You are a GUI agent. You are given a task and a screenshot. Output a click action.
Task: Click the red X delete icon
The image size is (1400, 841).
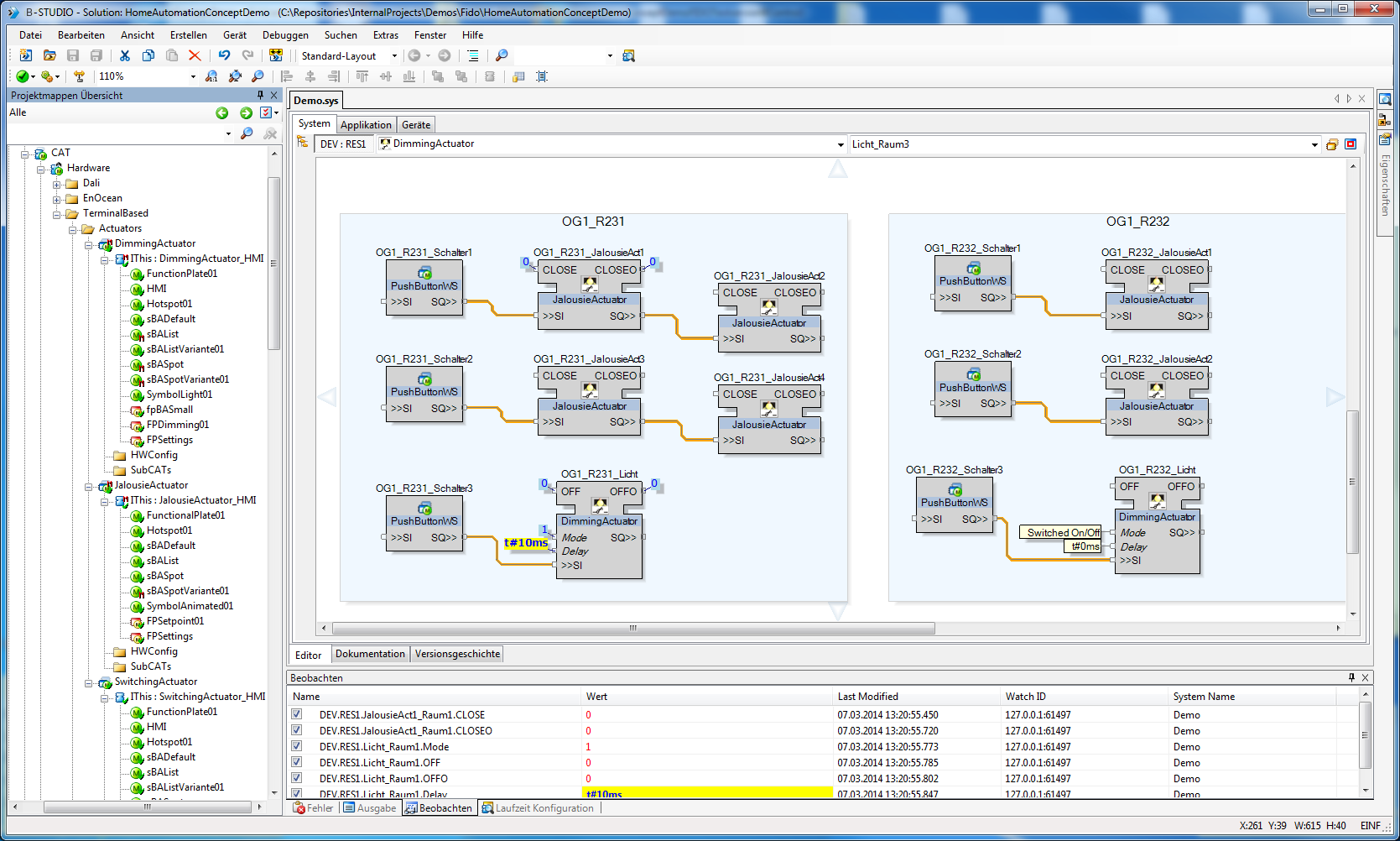[195, 55]
